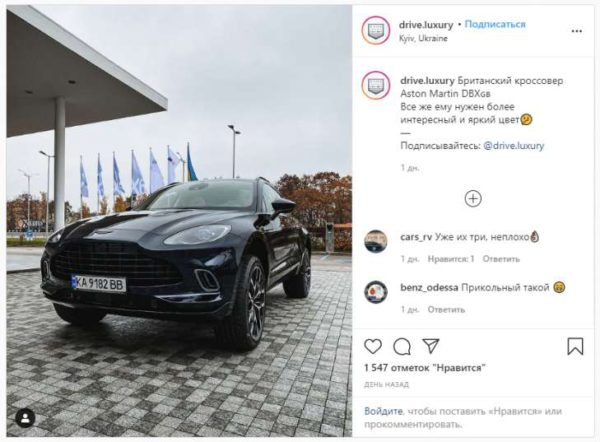
Task: Share post with the paper plane icon
Action: (x=430, y=346)
